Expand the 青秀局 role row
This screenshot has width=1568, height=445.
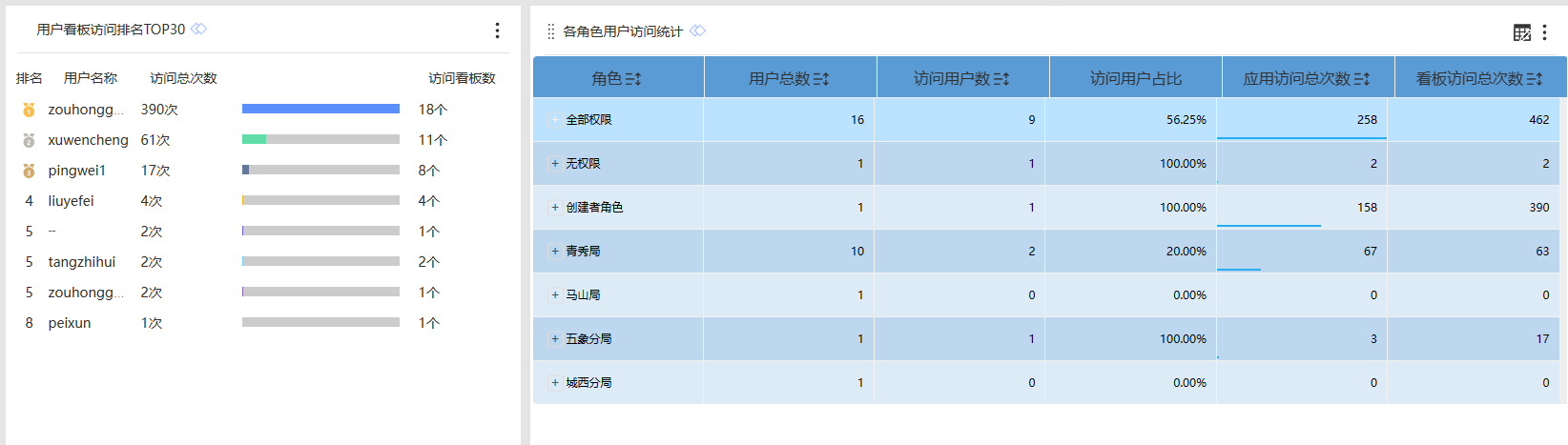click(554, 252)
